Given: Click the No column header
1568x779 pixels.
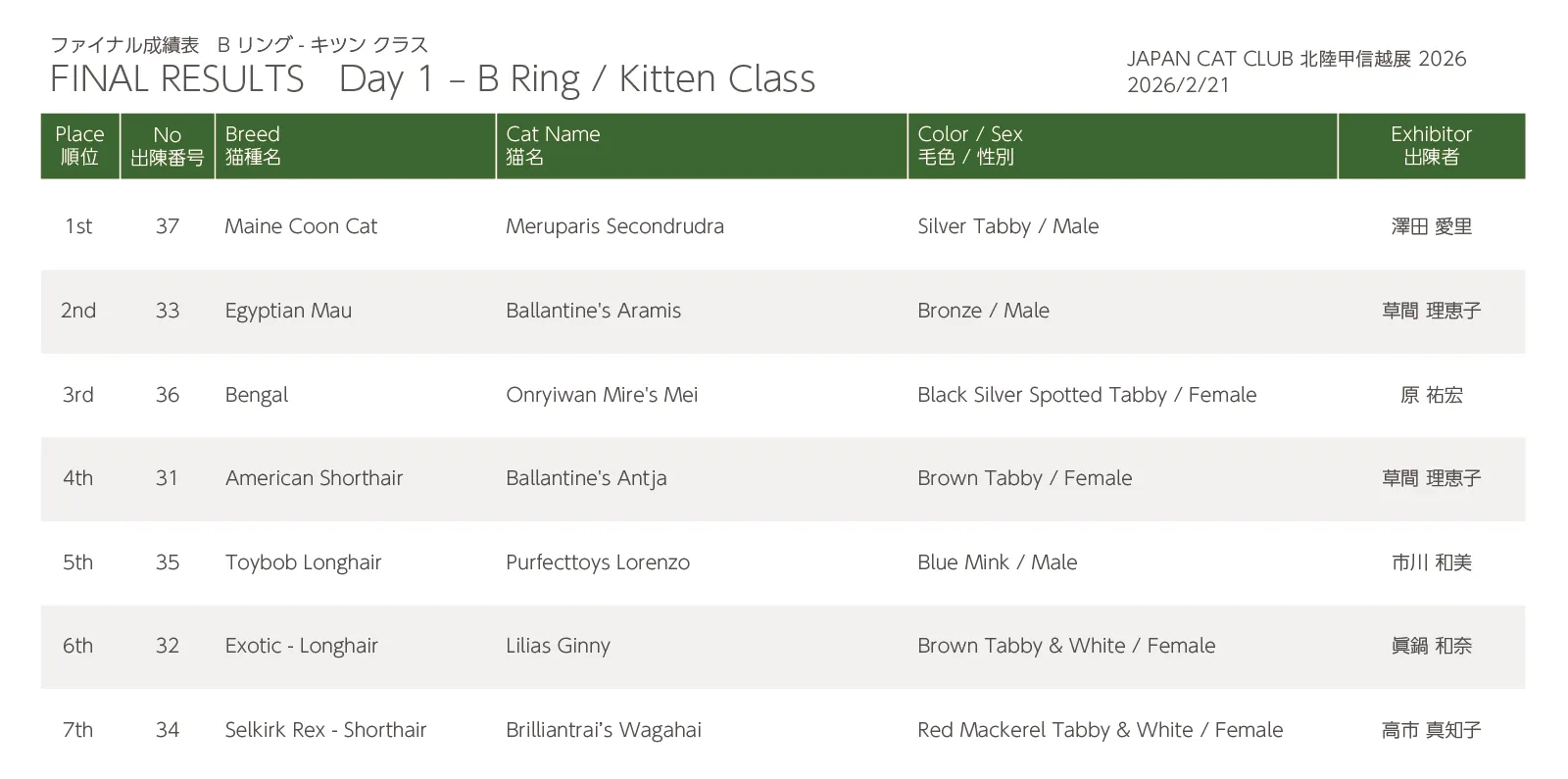Looking at the screenshot, I should [167, 145].
